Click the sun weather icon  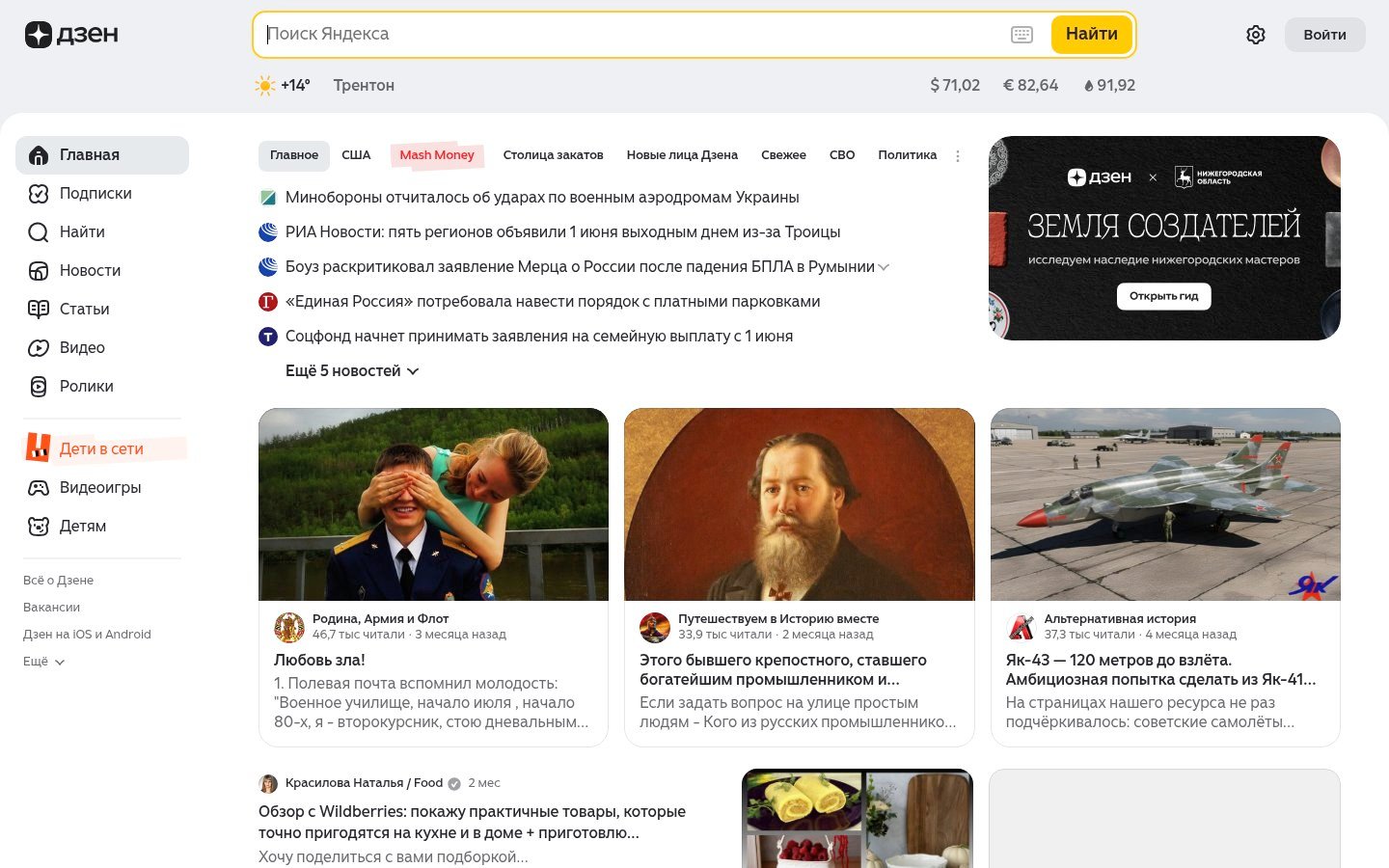[265, 86]
